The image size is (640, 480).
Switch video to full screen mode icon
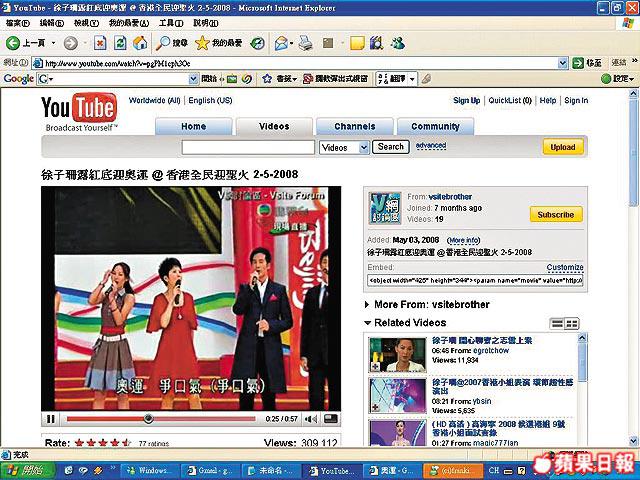tap(331, 419)
